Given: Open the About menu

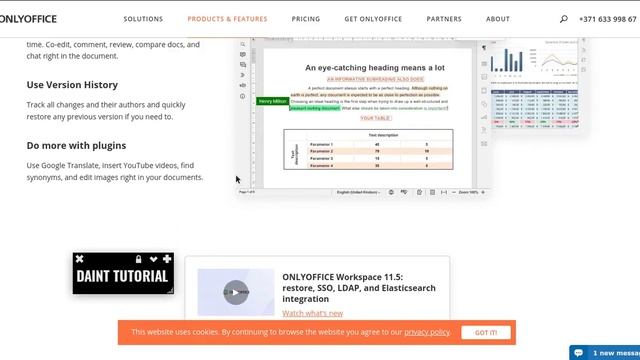Looking at the screenshot, I should (x=498, y=19).
